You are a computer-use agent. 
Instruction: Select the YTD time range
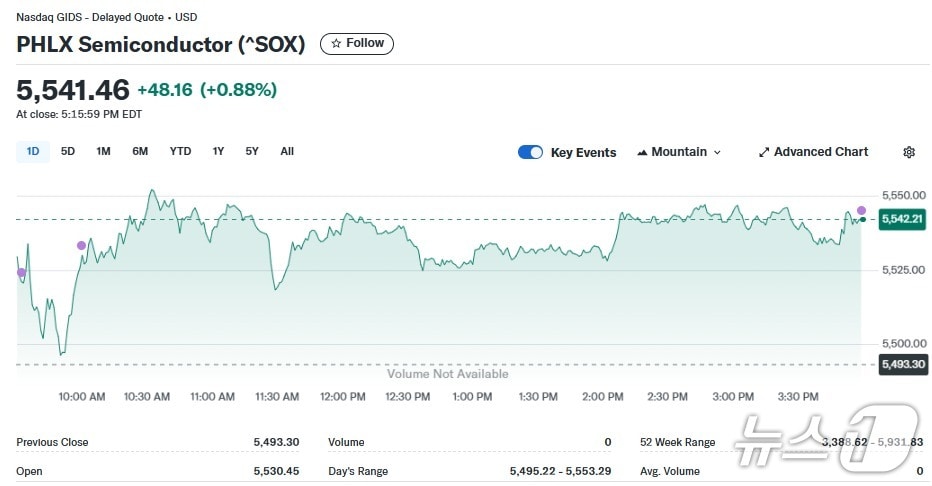coord(180,151)
